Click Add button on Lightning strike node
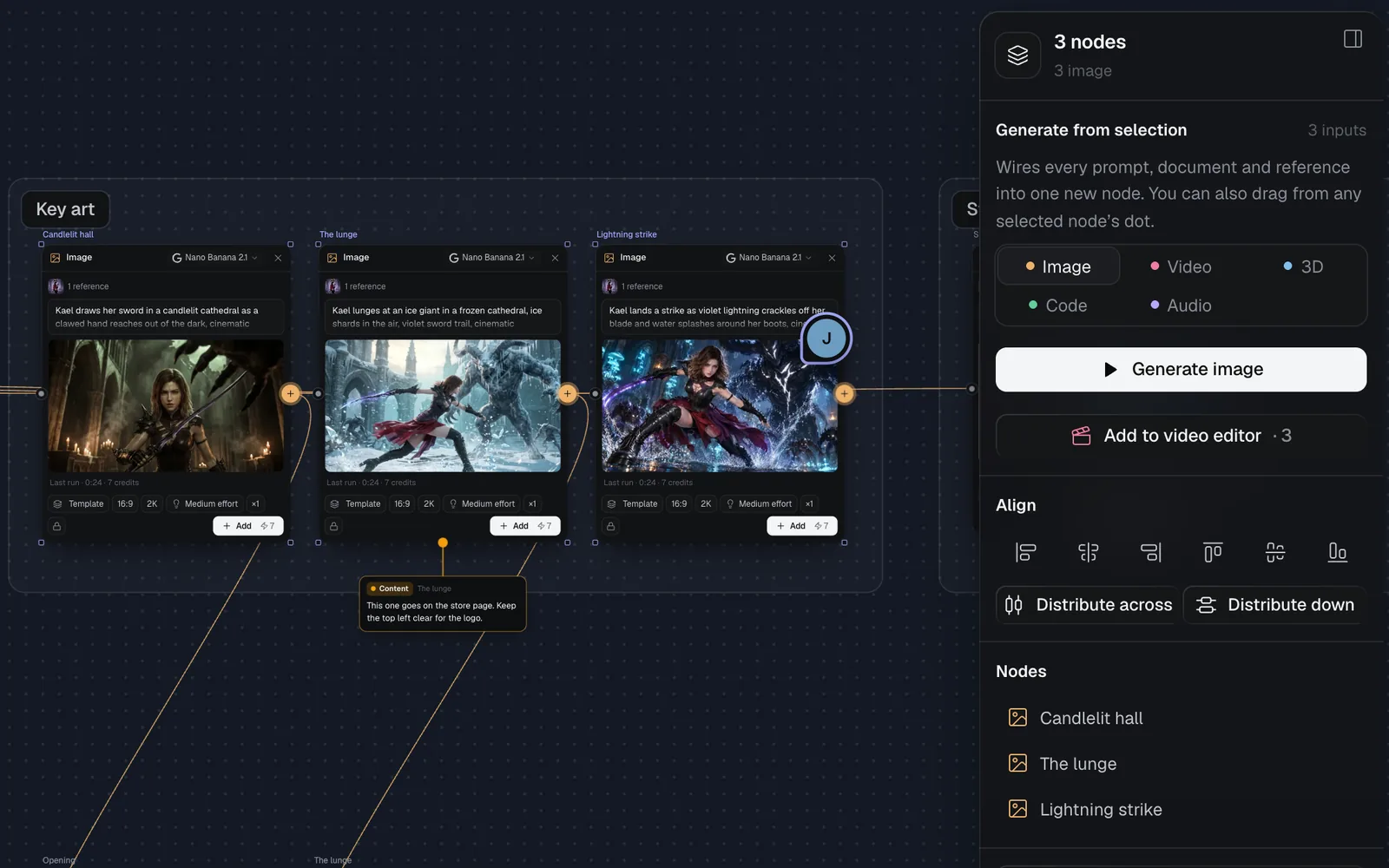 (x=802, y=526)
